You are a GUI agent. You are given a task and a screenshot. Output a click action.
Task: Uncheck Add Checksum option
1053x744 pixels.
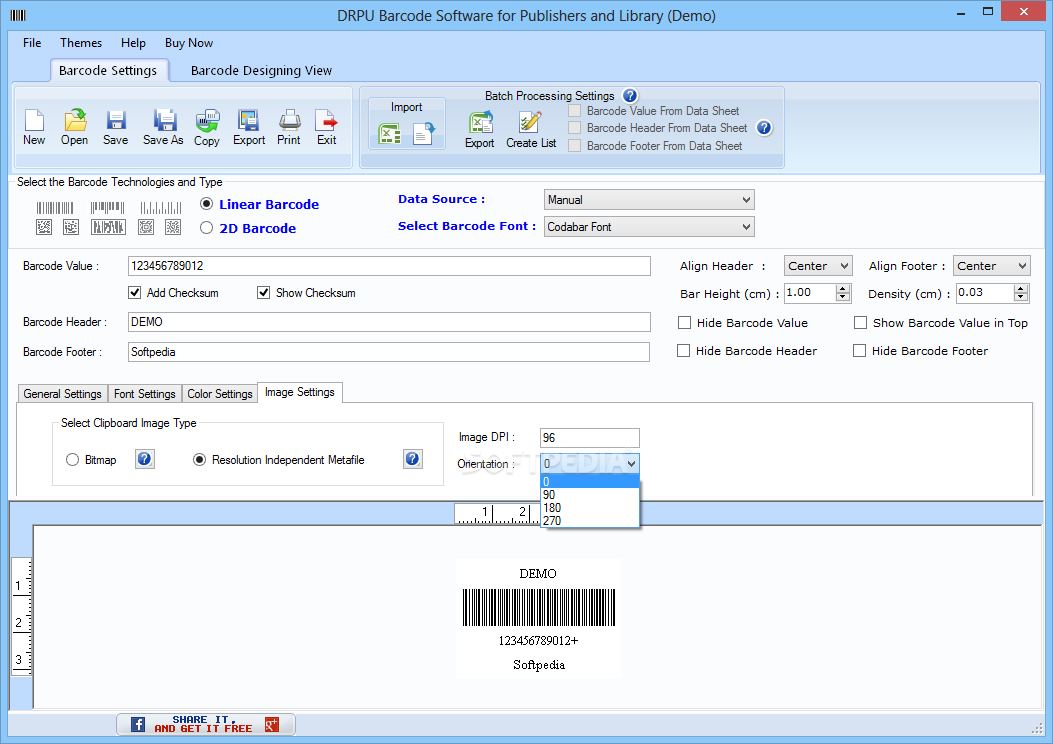pyautogui.click(x=135, y=293)
